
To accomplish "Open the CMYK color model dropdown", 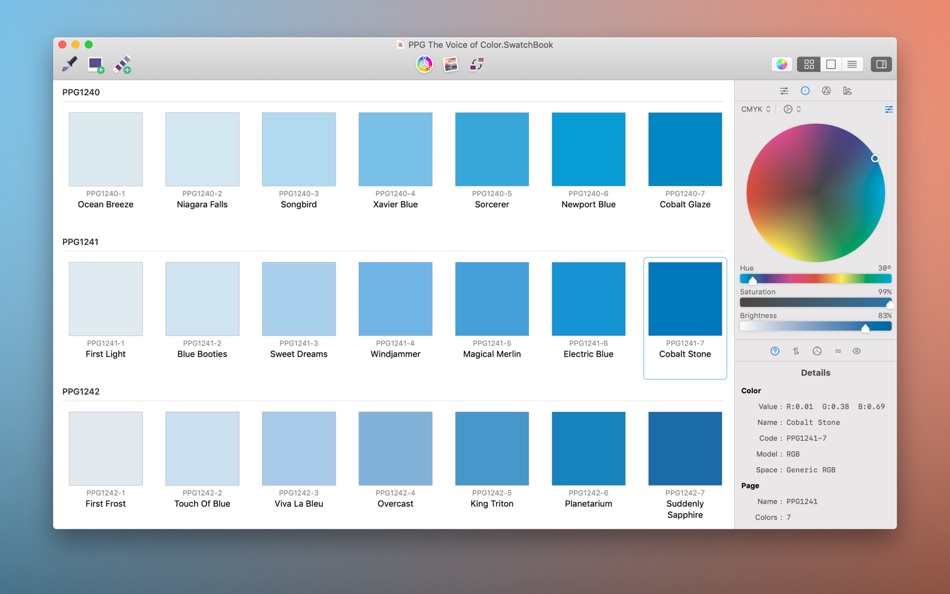I will click(x=756, y=109).
